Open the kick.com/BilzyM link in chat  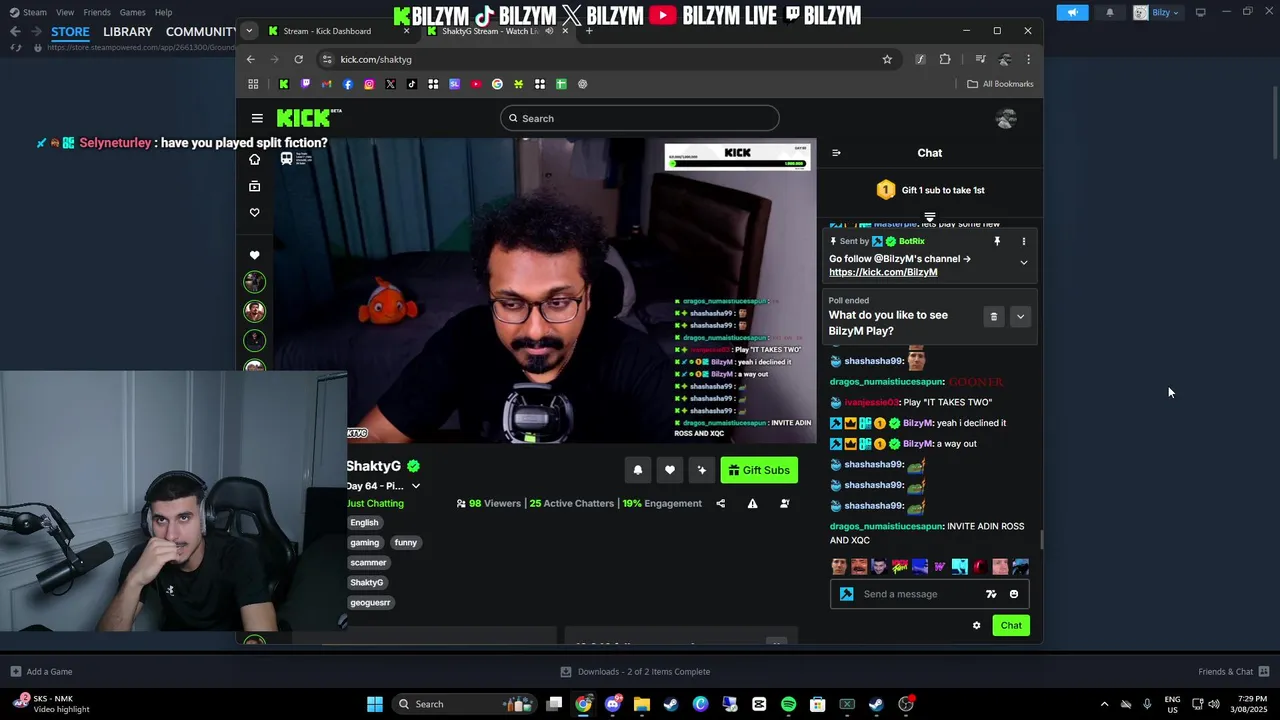[x=883, y=272]
